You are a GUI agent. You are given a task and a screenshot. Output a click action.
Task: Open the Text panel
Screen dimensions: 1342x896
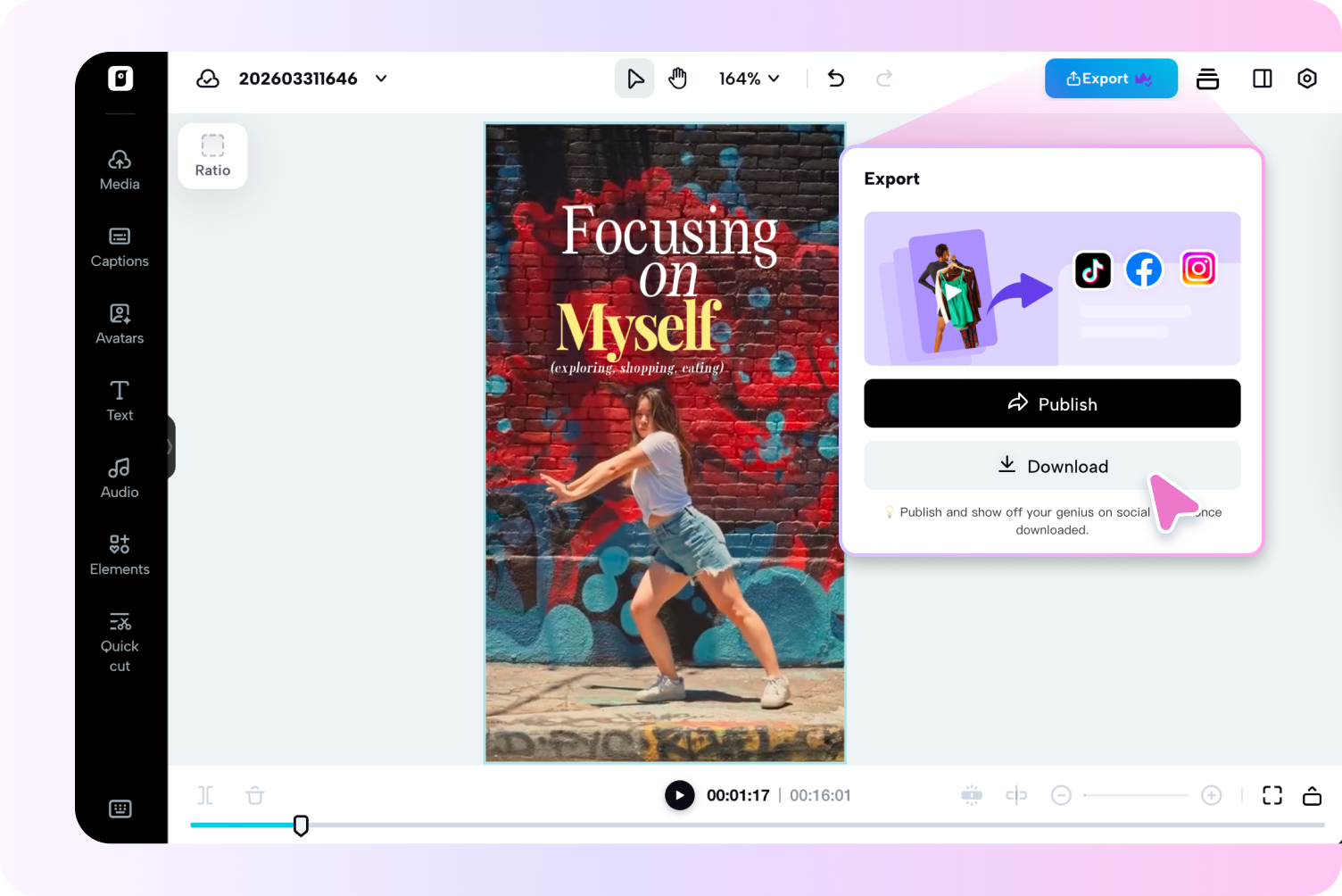[120, 402]
